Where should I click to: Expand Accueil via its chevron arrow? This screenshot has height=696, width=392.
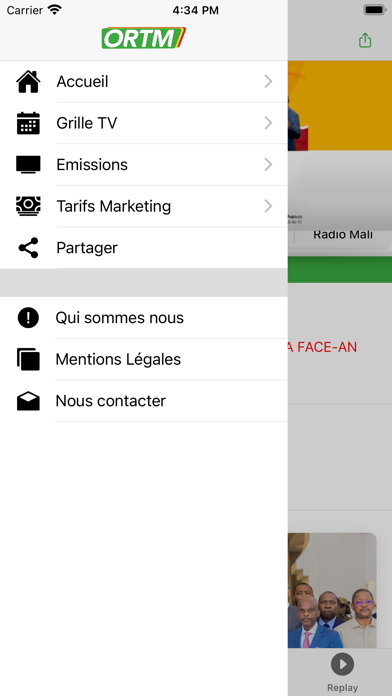pos(268,82)
